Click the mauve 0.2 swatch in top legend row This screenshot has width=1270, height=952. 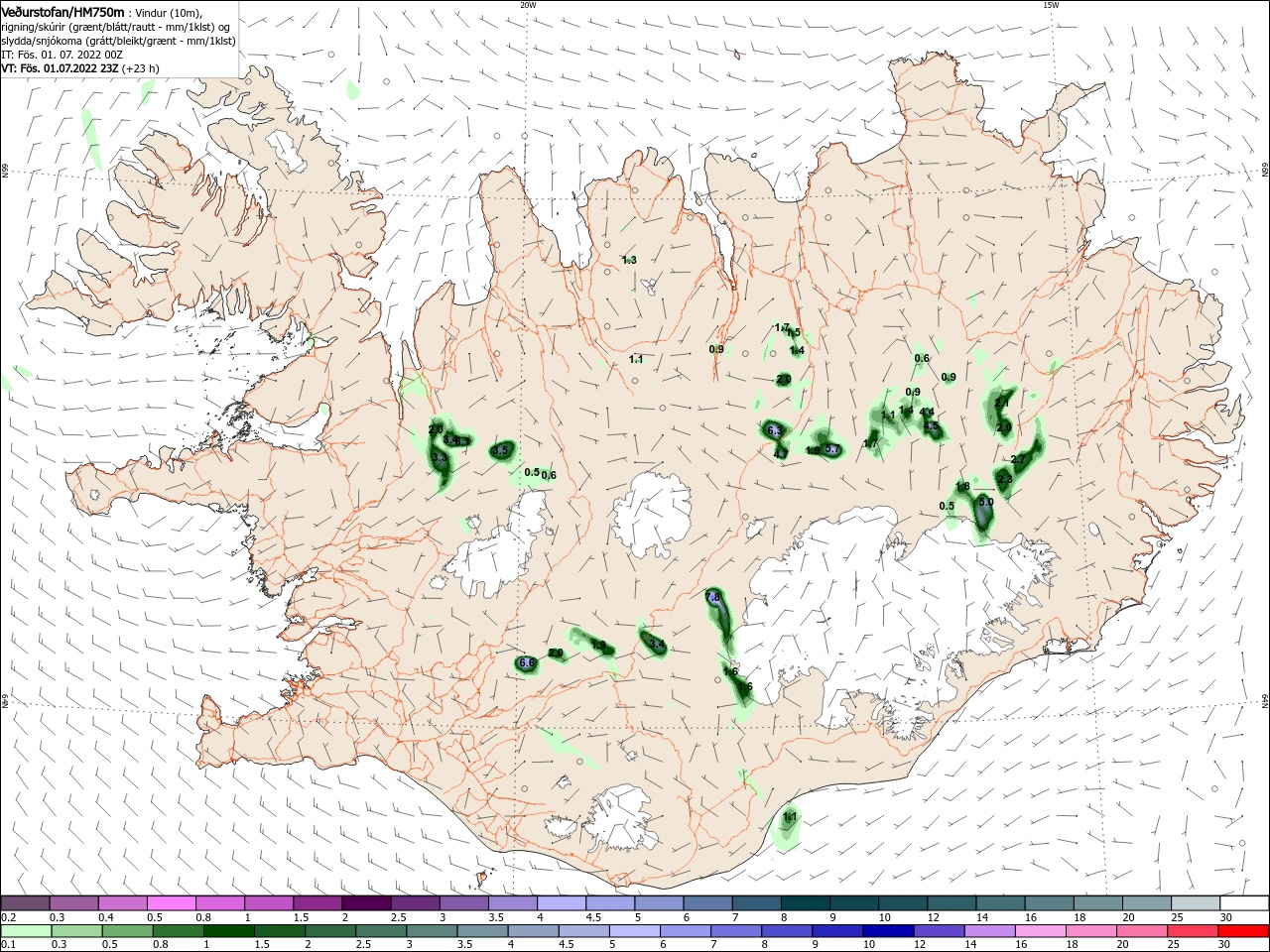point(25,902)
